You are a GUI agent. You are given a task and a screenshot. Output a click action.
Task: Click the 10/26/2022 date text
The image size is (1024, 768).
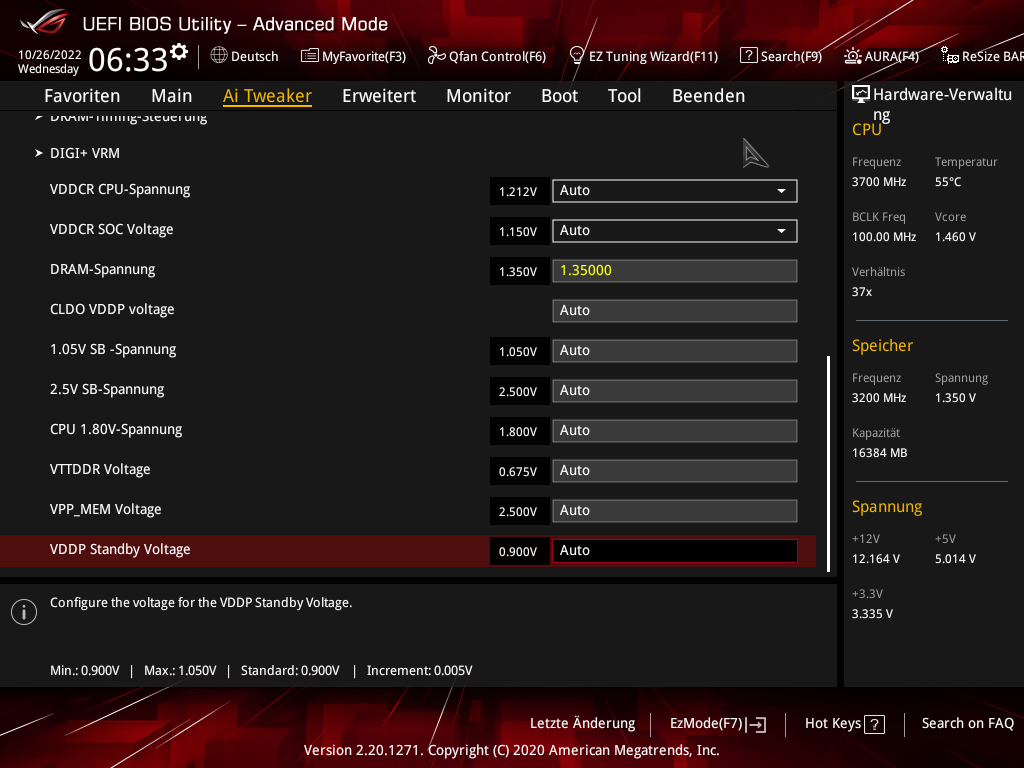coord(50,55)
